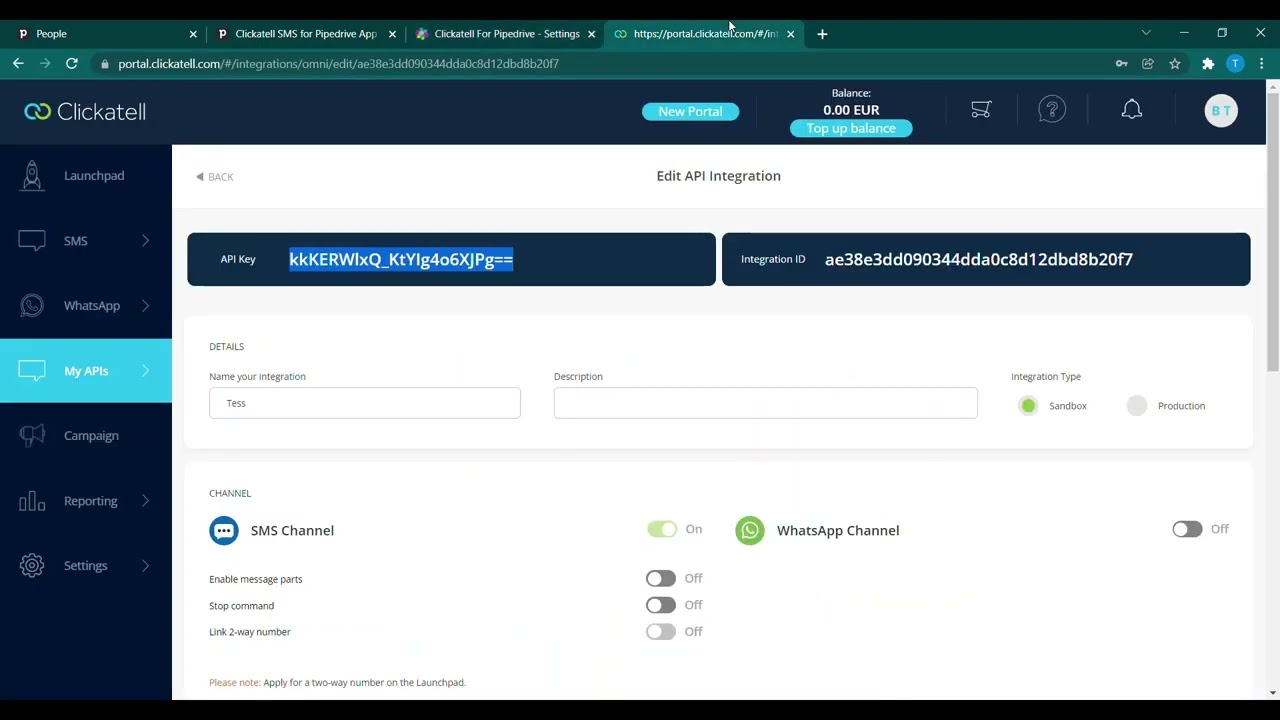Viewport: 1280px width, 720px height.
Task: Open the browser extensions puzzle icon
Action: tap(1208, 63)
